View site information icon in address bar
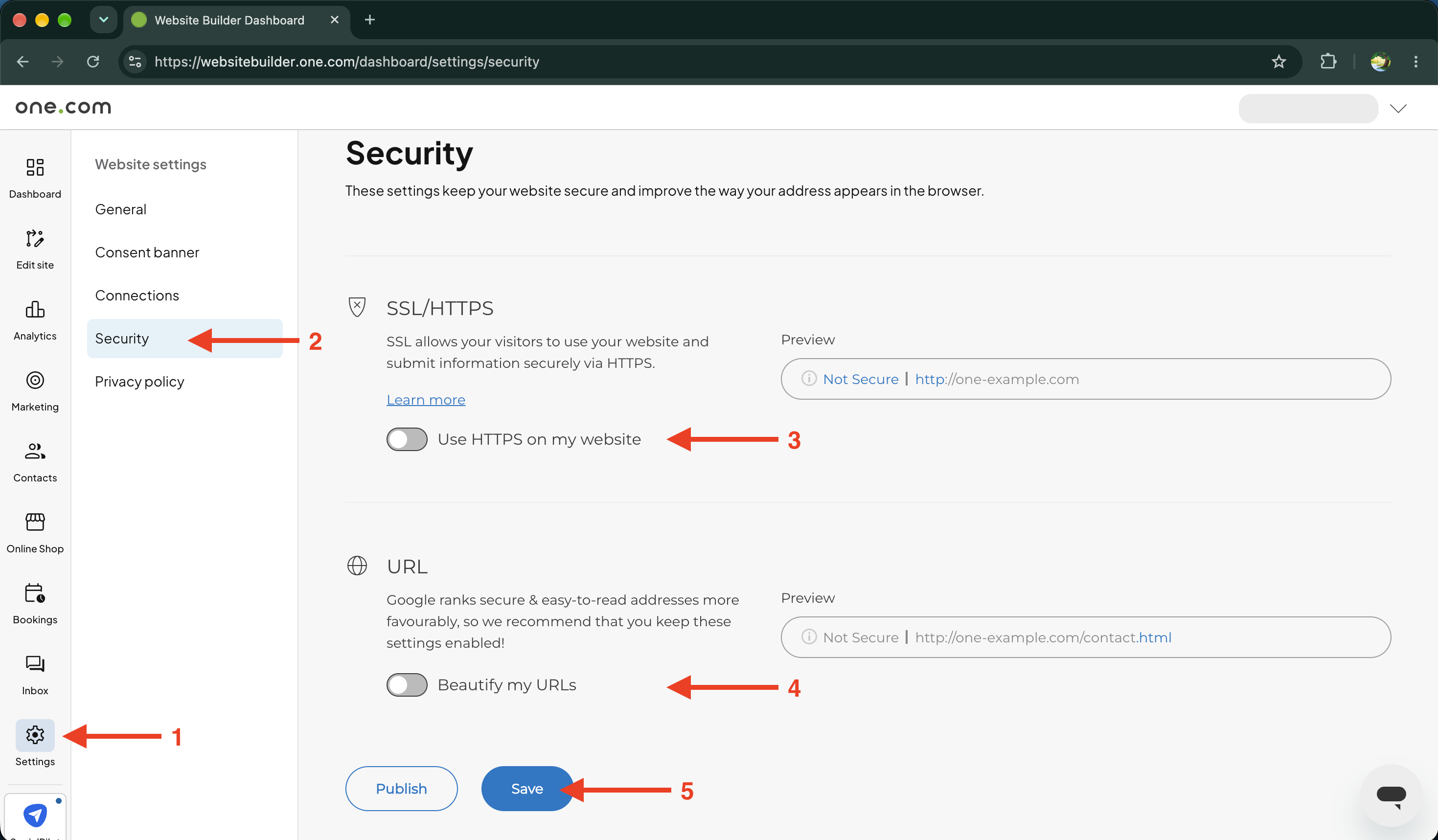Screen dimensions: 1438x840 click(x=135, y=62)
